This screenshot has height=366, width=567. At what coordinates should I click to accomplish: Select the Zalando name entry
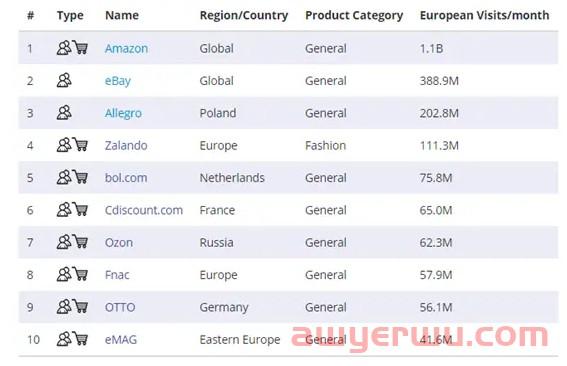point(126,145)
